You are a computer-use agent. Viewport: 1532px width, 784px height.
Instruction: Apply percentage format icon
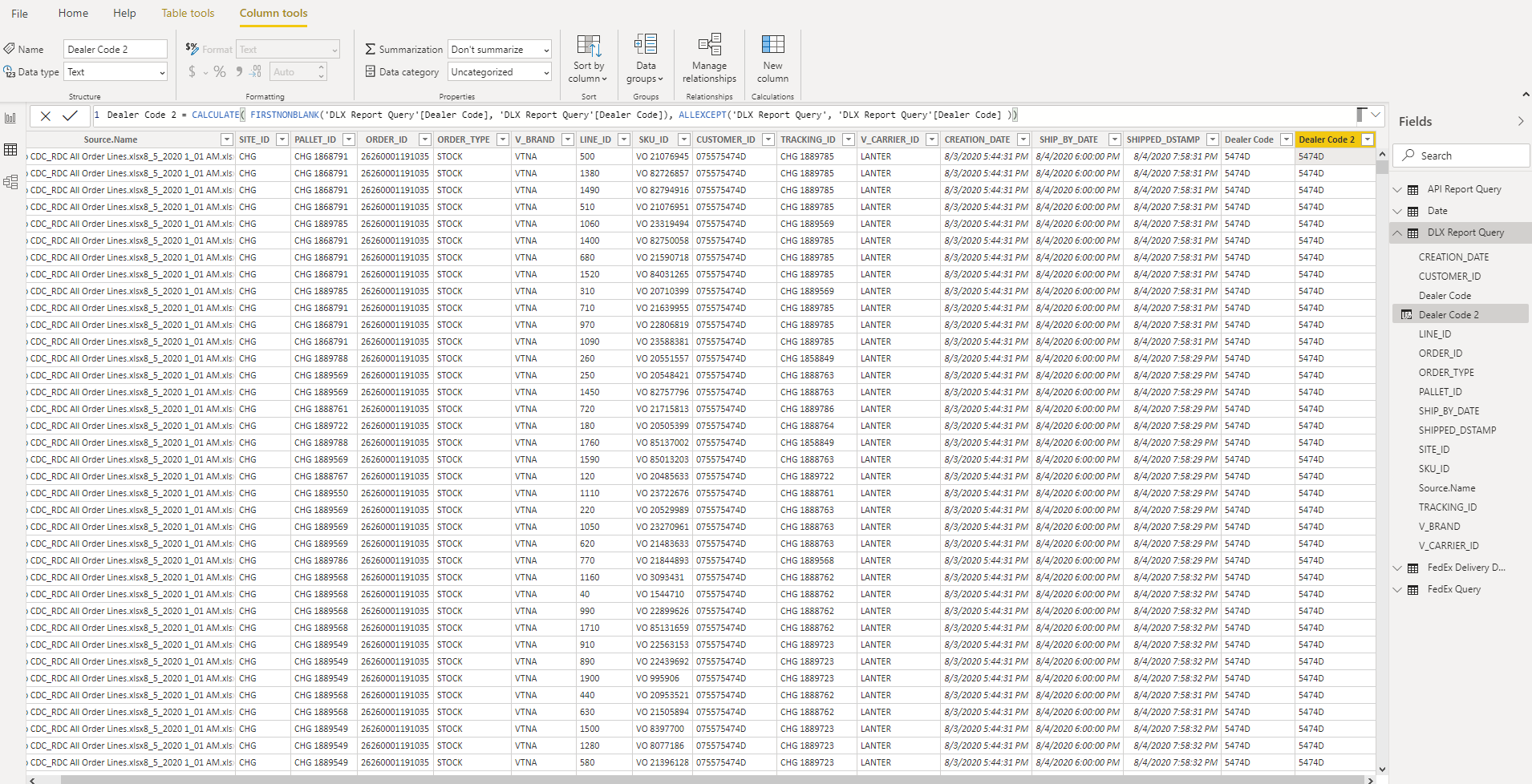220,72
